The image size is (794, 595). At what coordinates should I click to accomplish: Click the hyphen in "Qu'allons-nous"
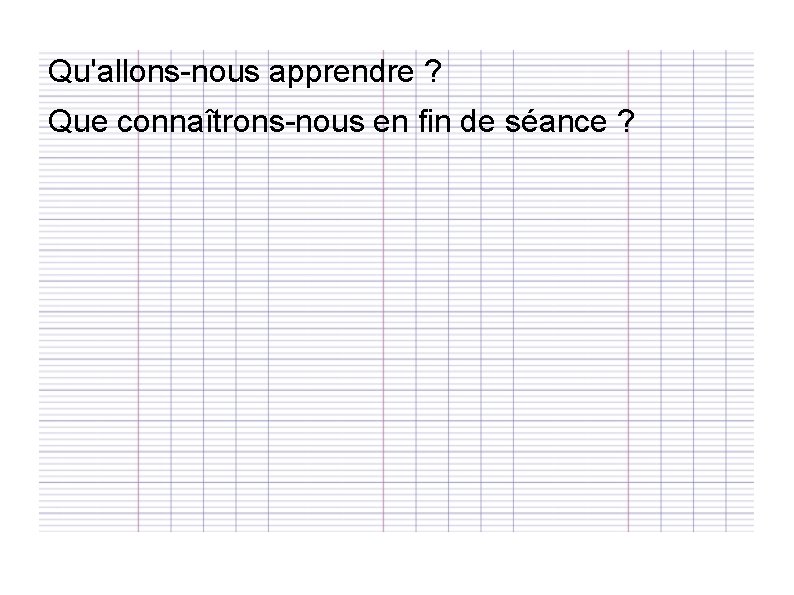click(x=184, y=74)
